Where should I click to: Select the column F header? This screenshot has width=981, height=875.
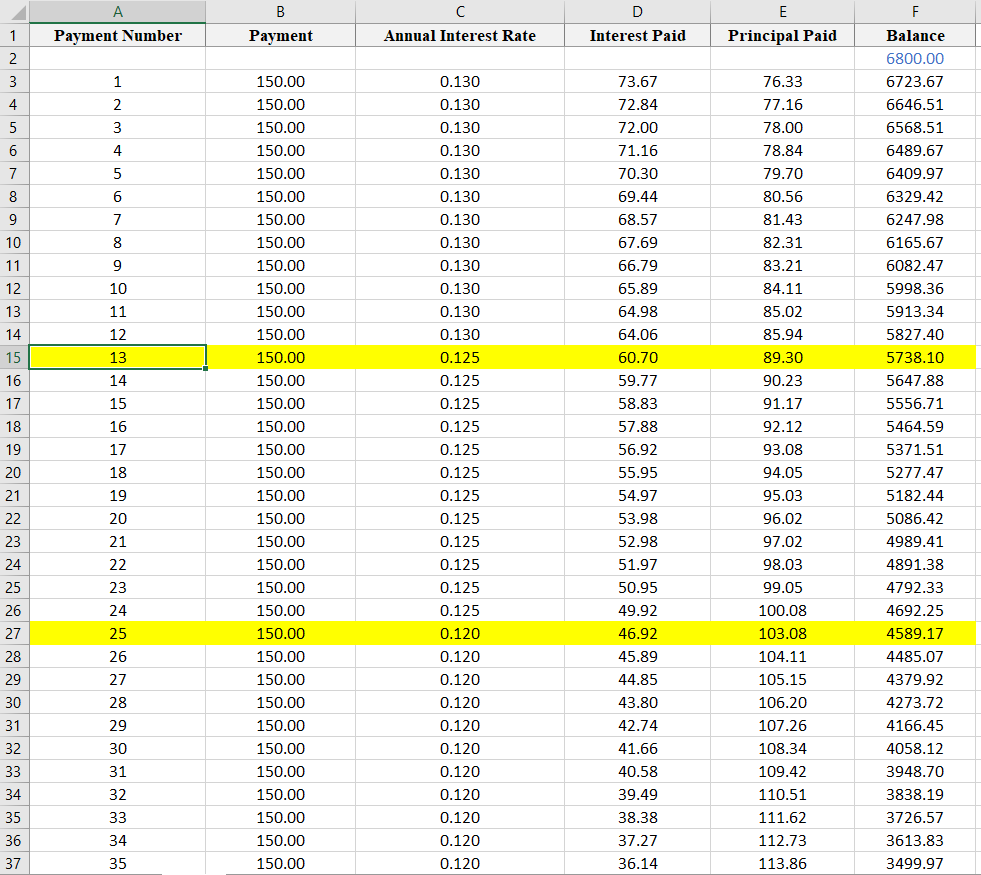point(915,12)
